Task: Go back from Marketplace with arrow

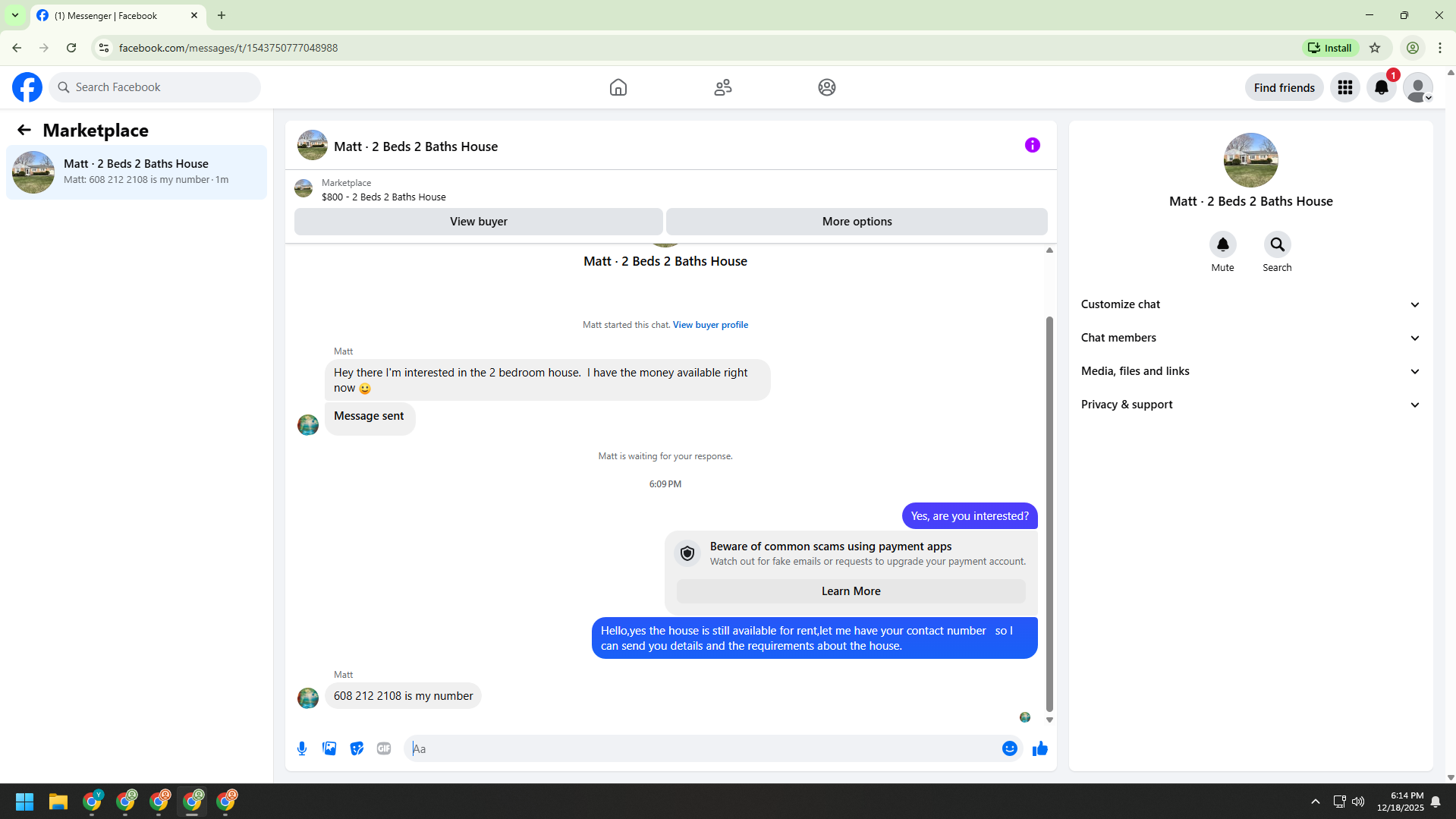Action: [24, 131]
